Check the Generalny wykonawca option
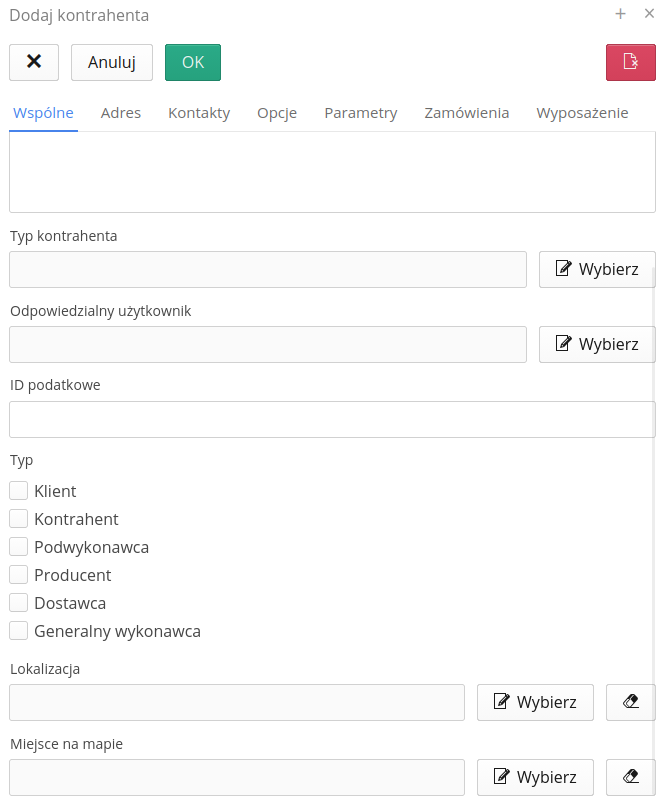Screen dimensions: 664x806 [19, 631]
